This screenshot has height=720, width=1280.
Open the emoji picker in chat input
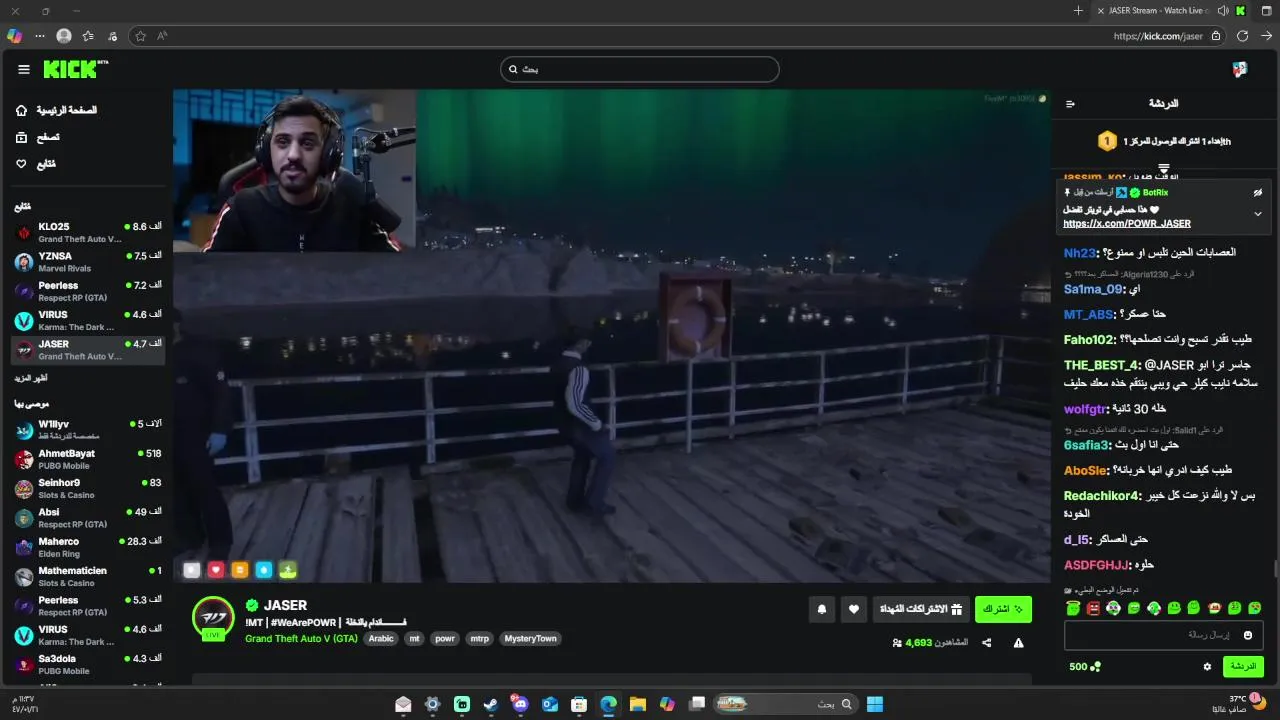coord(1248,635)
